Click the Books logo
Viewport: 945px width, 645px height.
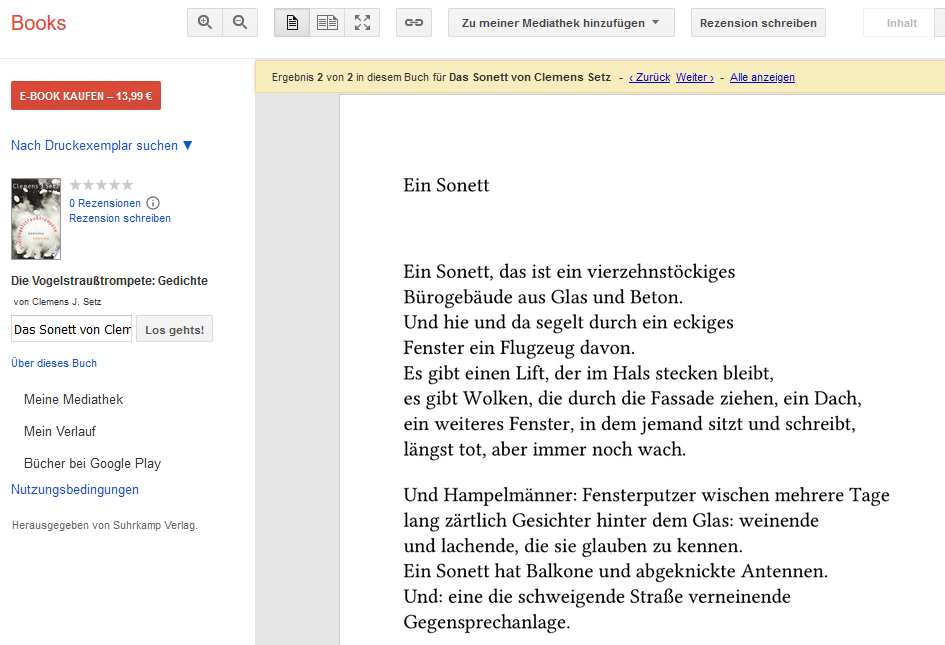pyautogui.click(x=39, y=23)
